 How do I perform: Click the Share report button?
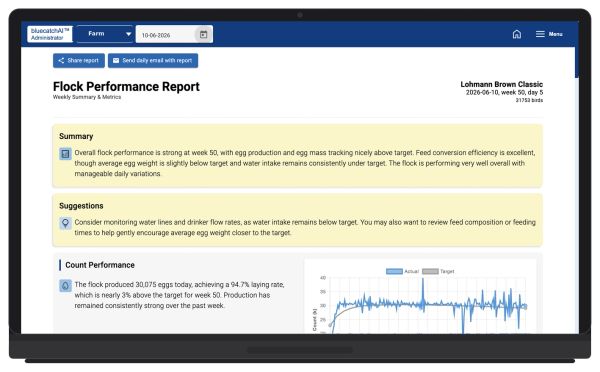79,60
